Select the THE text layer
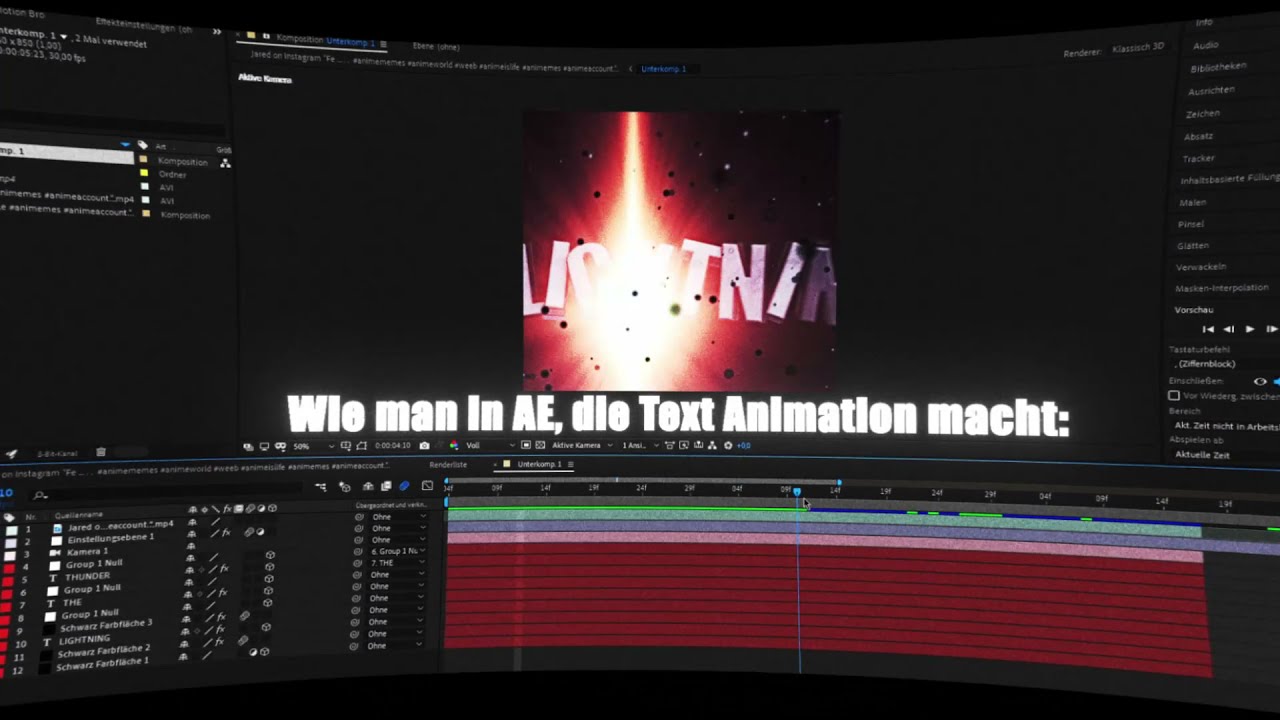Image resolution: width=1280 pixels, height=720 pixels. coord(72,602)
